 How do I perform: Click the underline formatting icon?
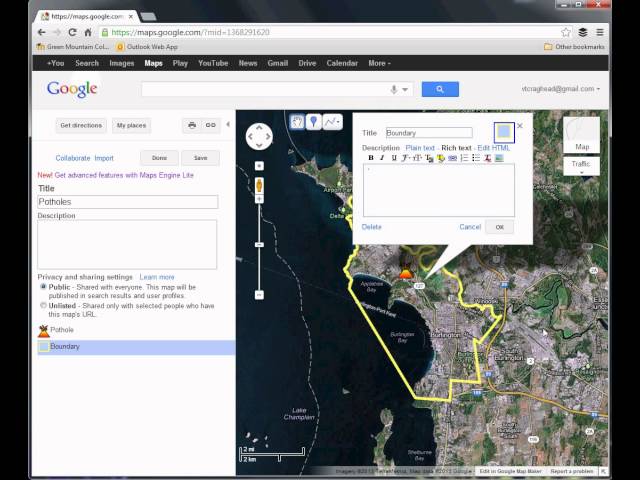pos(394,158)
